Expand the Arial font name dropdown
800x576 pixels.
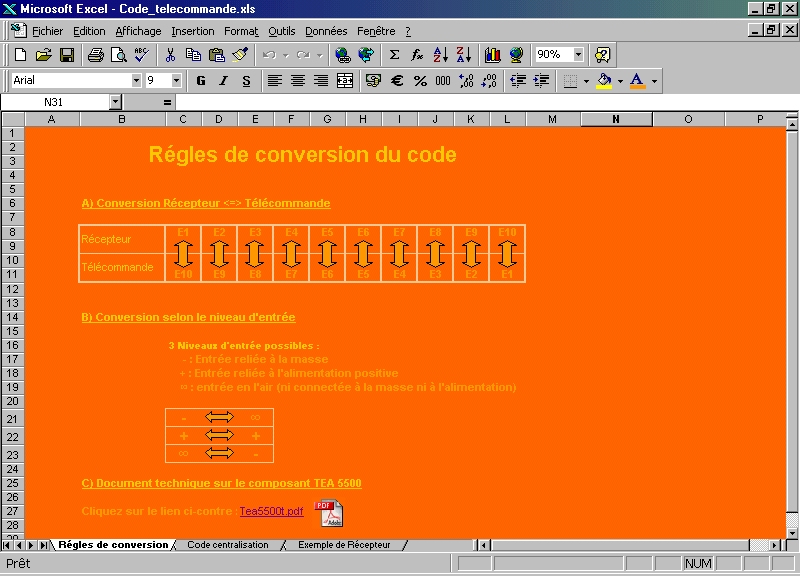coord(136,81)
